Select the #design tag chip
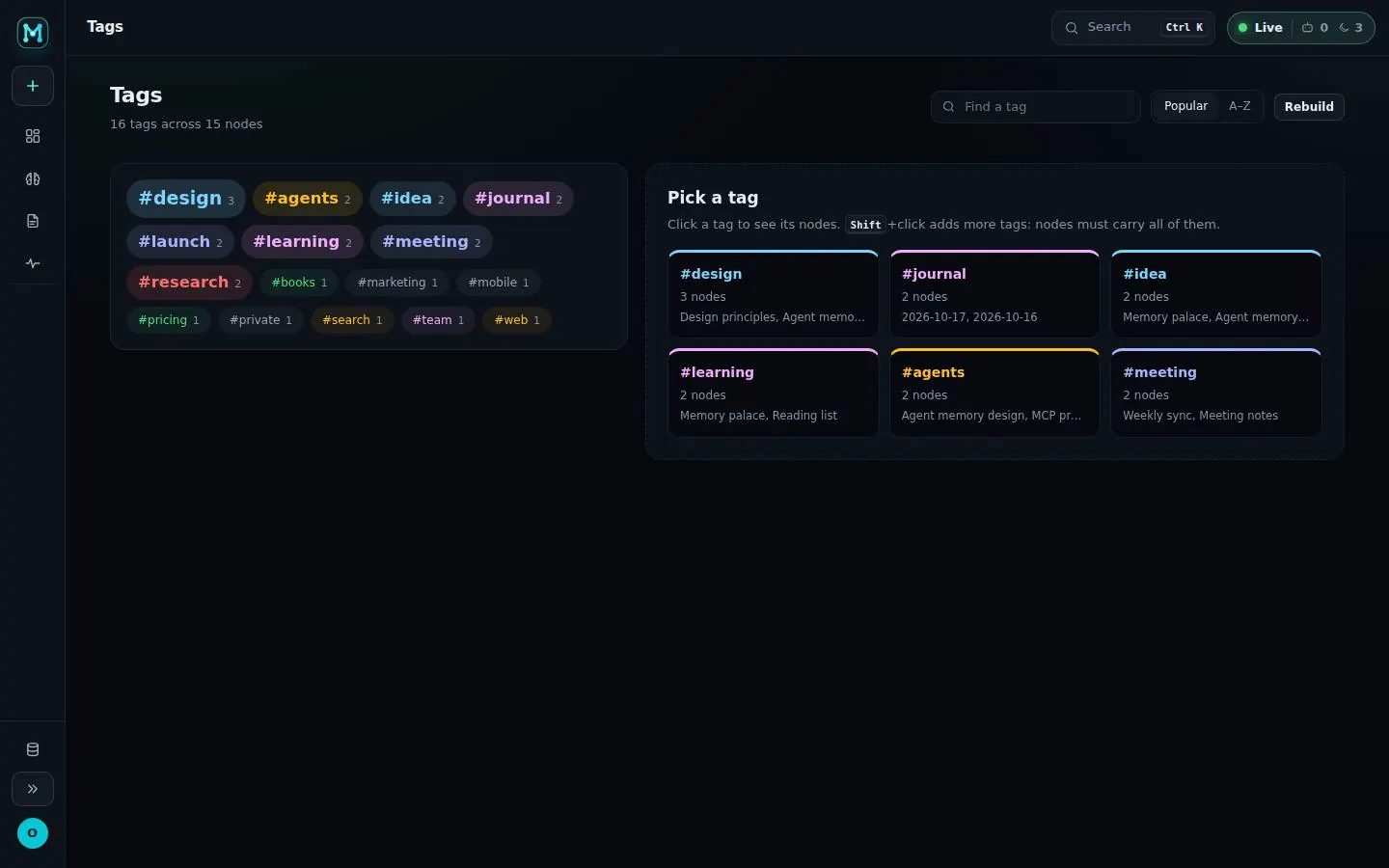 click(186, 199)
